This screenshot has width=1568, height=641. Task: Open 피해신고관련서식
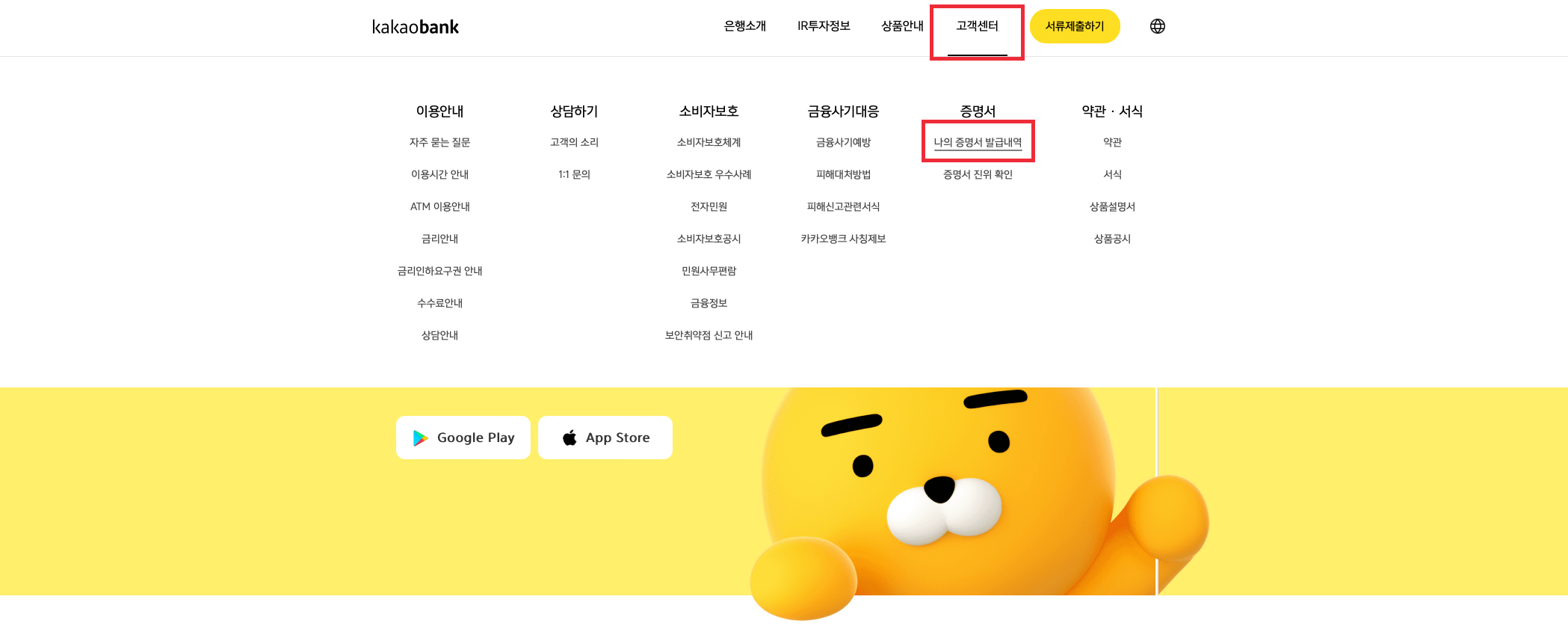[x=844, y=206]
